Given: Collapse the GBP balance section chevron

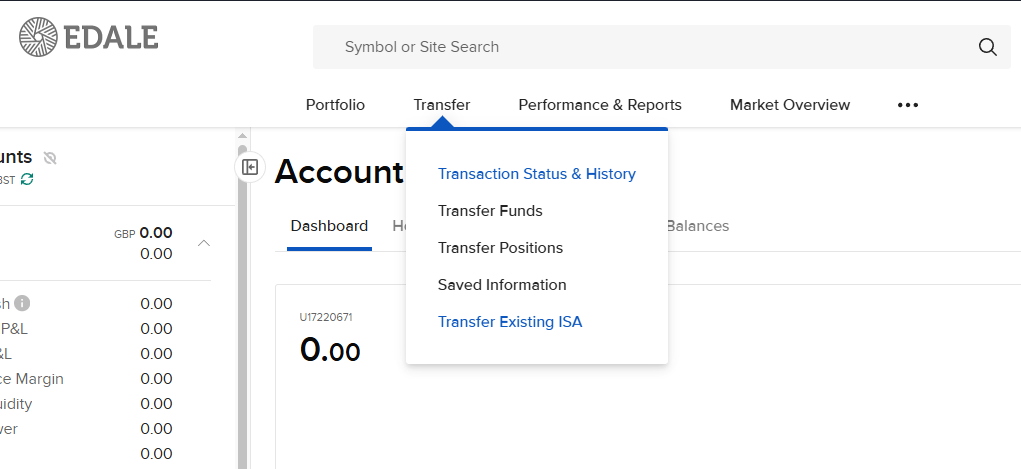Looking at the screenshot, I should tap(203, 243).
